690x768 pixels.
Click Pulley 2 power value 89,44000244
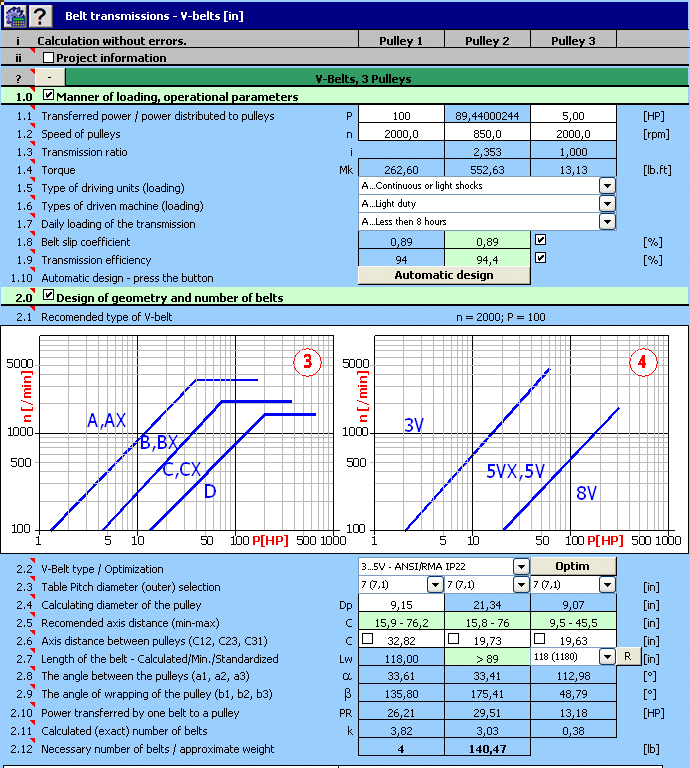(x=487, y=116)
